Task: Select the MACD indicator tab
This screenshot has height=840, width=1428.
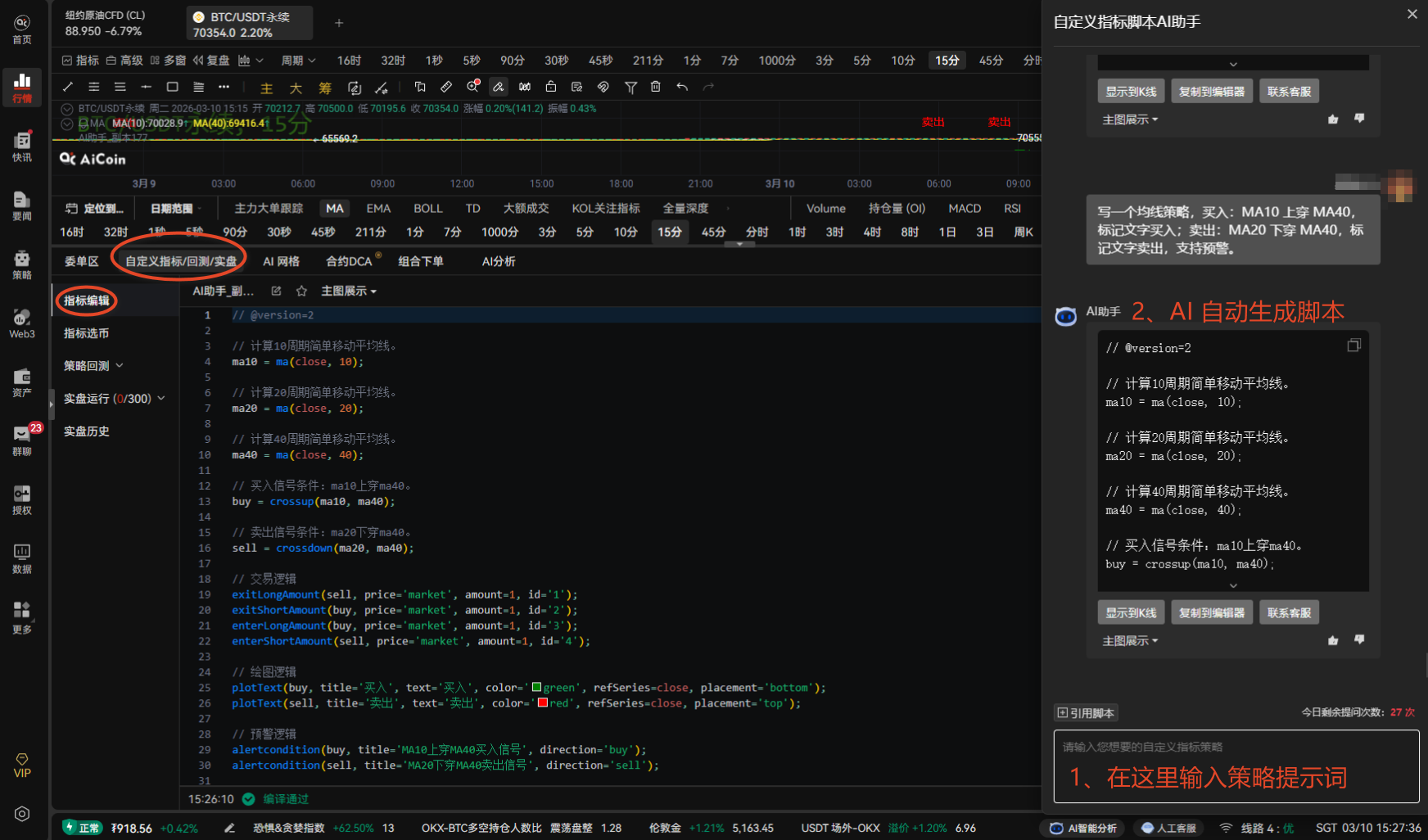Action: point(964,209)
